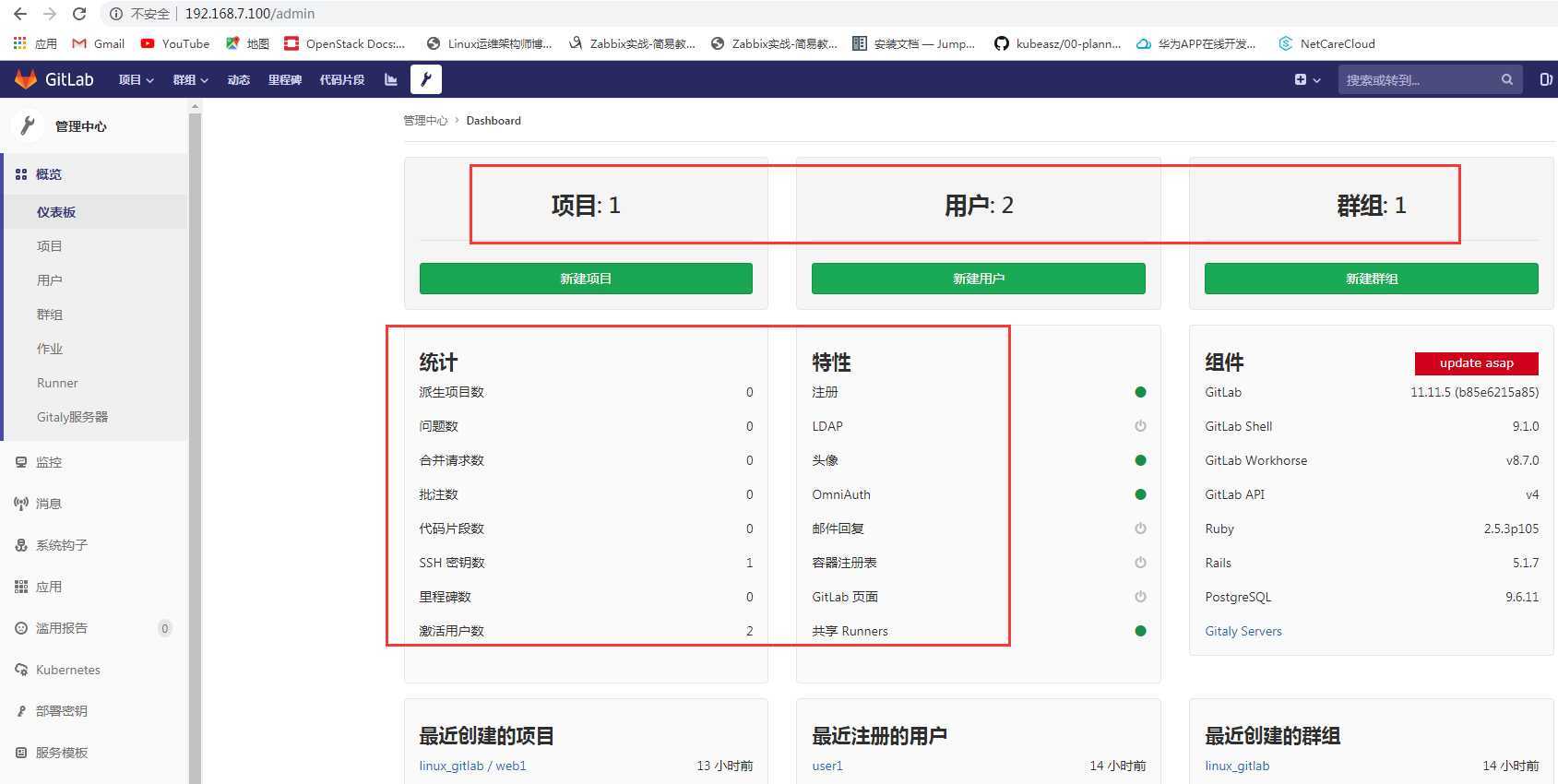
Task: Click the 不安全 site info indicator
Action: [x=140, y=14]
